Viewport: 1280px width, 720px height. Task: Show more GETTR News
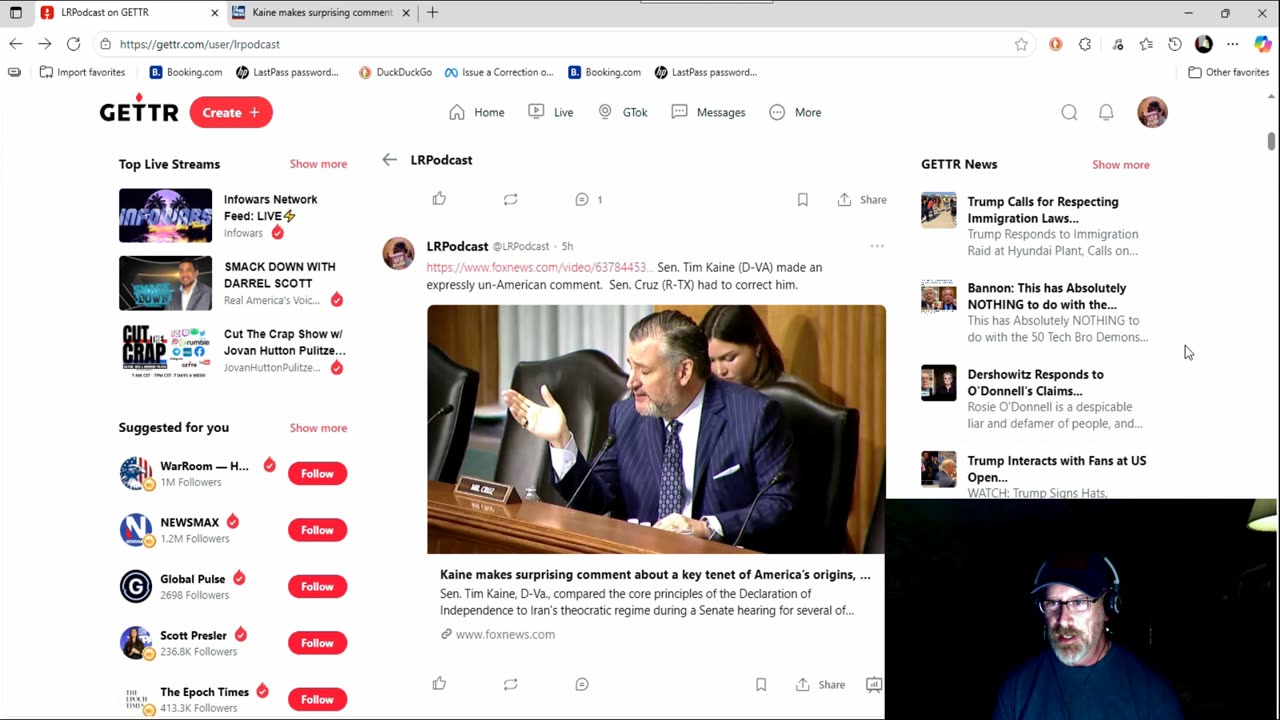[x=1120, y=165]
